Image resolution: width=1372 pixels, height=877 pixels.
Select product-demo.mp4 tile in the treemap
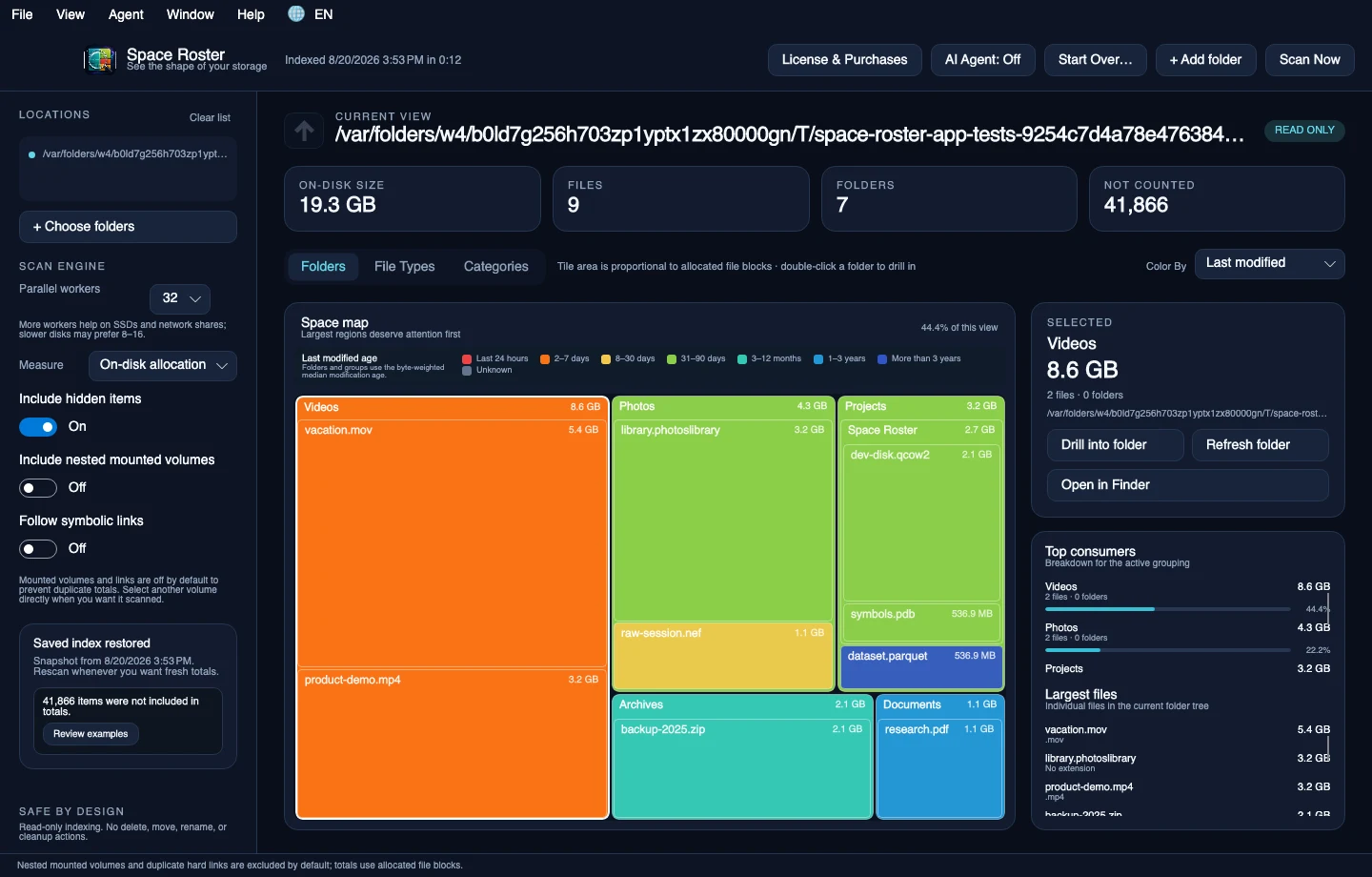[x=452, y=744]
